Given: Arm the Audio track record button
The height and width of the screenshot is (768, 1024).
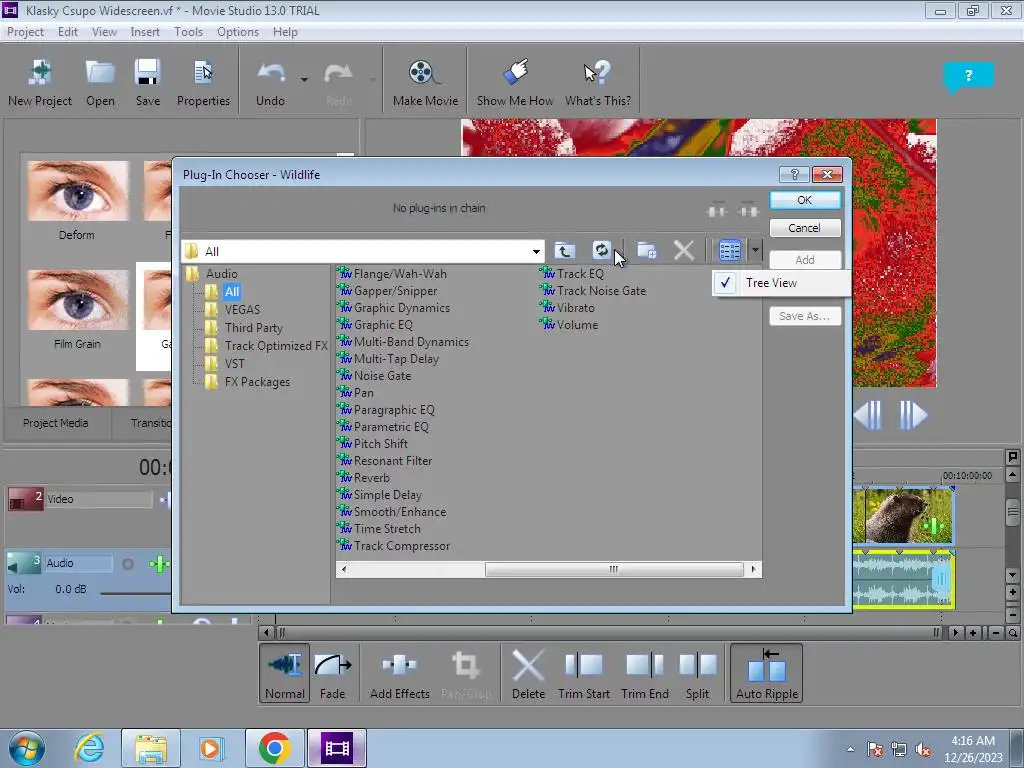Looking at the screenshot, I should (x=128, y=564).
